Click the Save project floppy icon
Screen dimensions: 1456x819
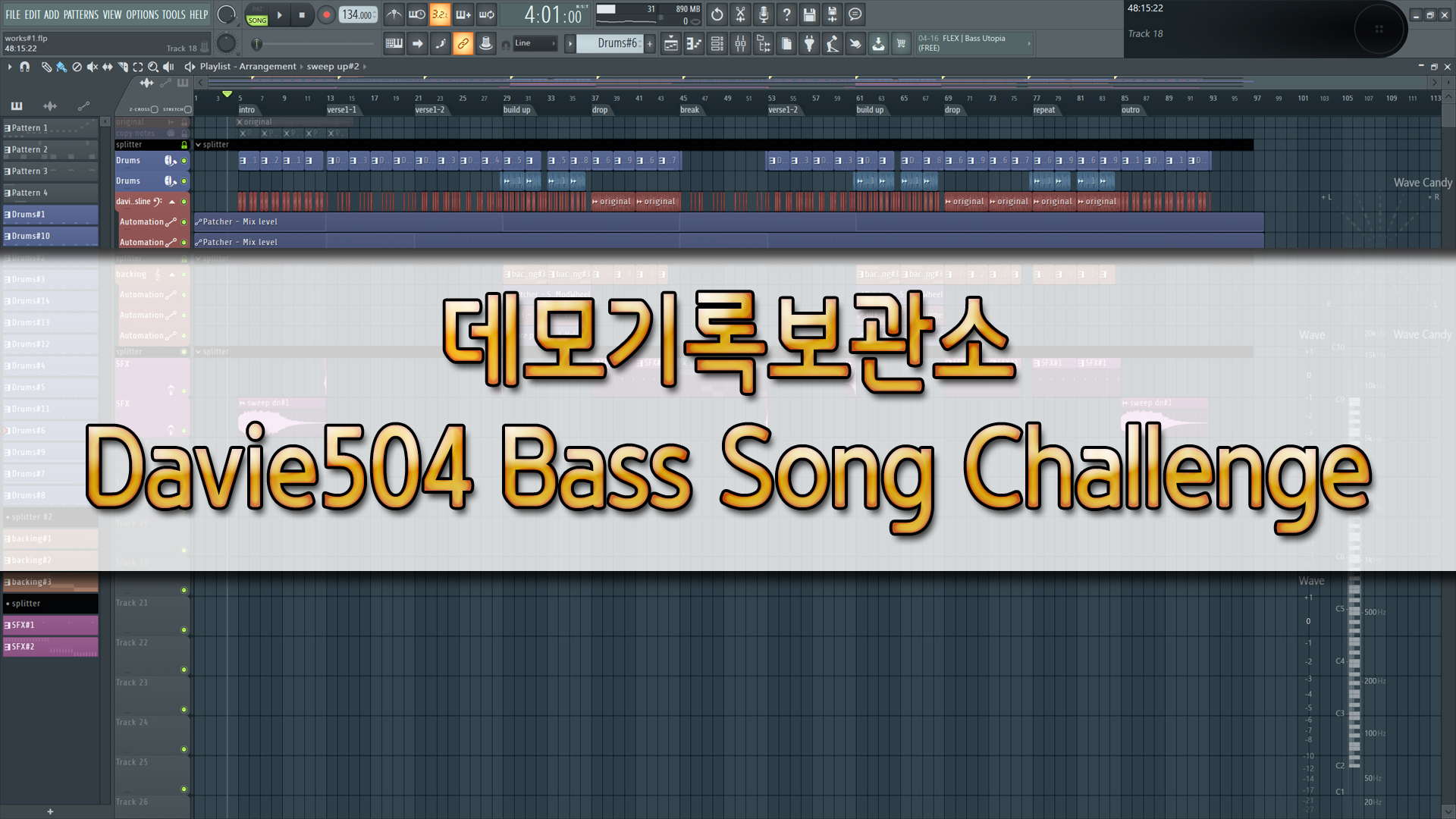pyautogui.click(x=809, y=14)
